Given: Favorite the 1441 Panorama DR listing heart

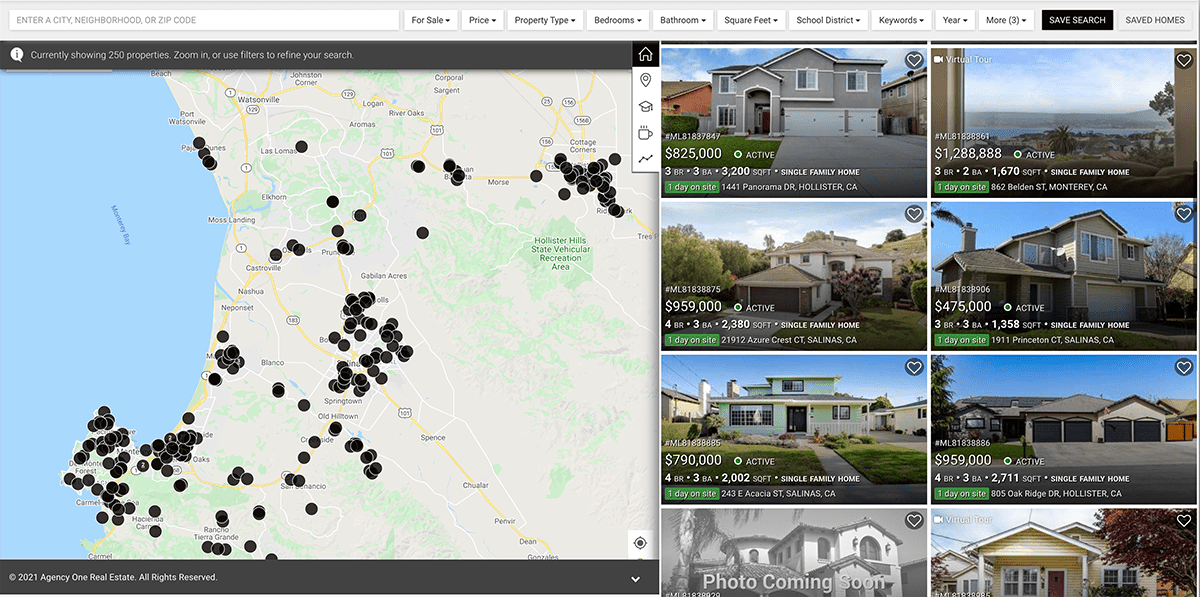Looking at the screenshot, I should pos(914,61).
